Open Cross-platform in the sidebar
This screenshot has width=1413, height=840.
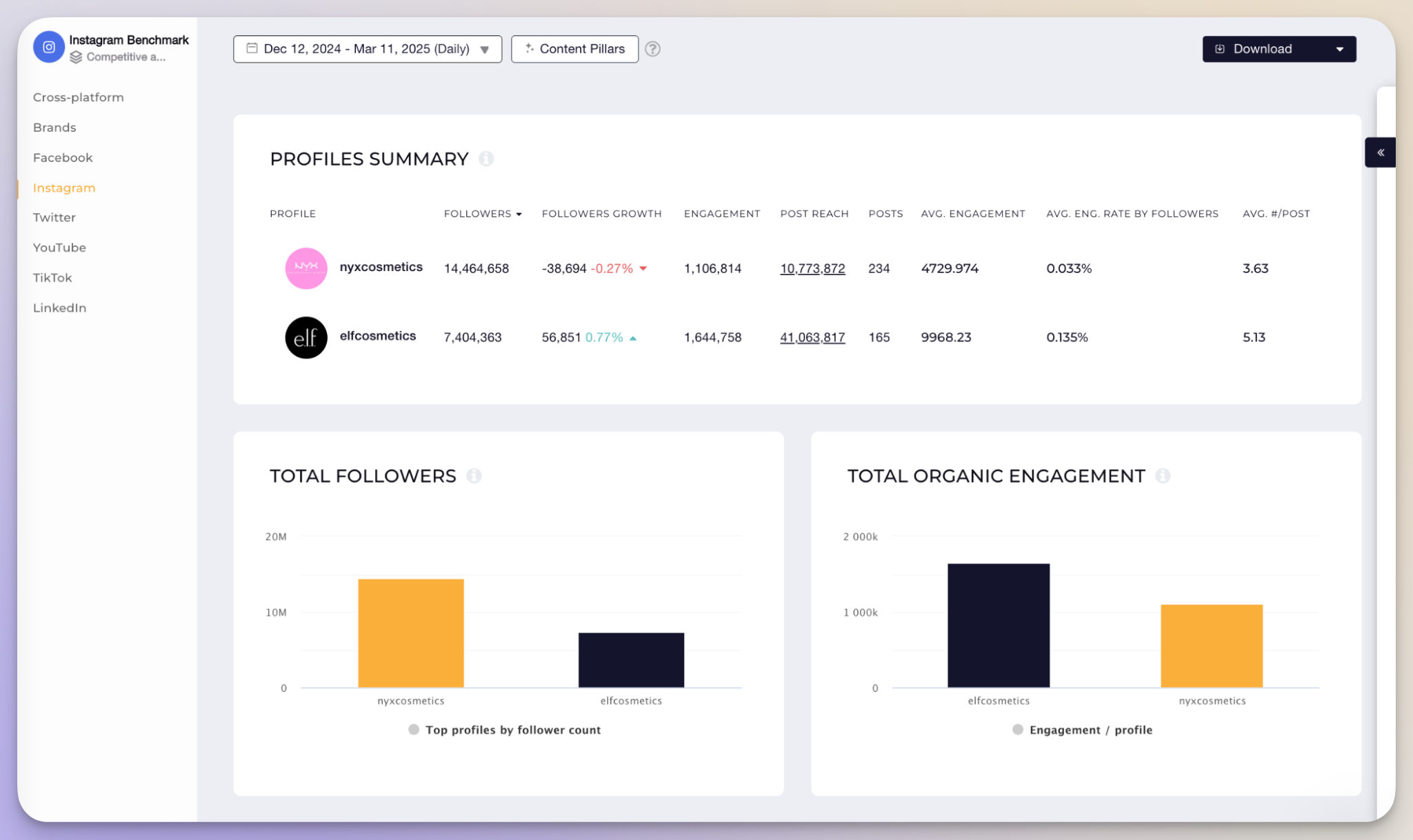[x=79, y=97]
